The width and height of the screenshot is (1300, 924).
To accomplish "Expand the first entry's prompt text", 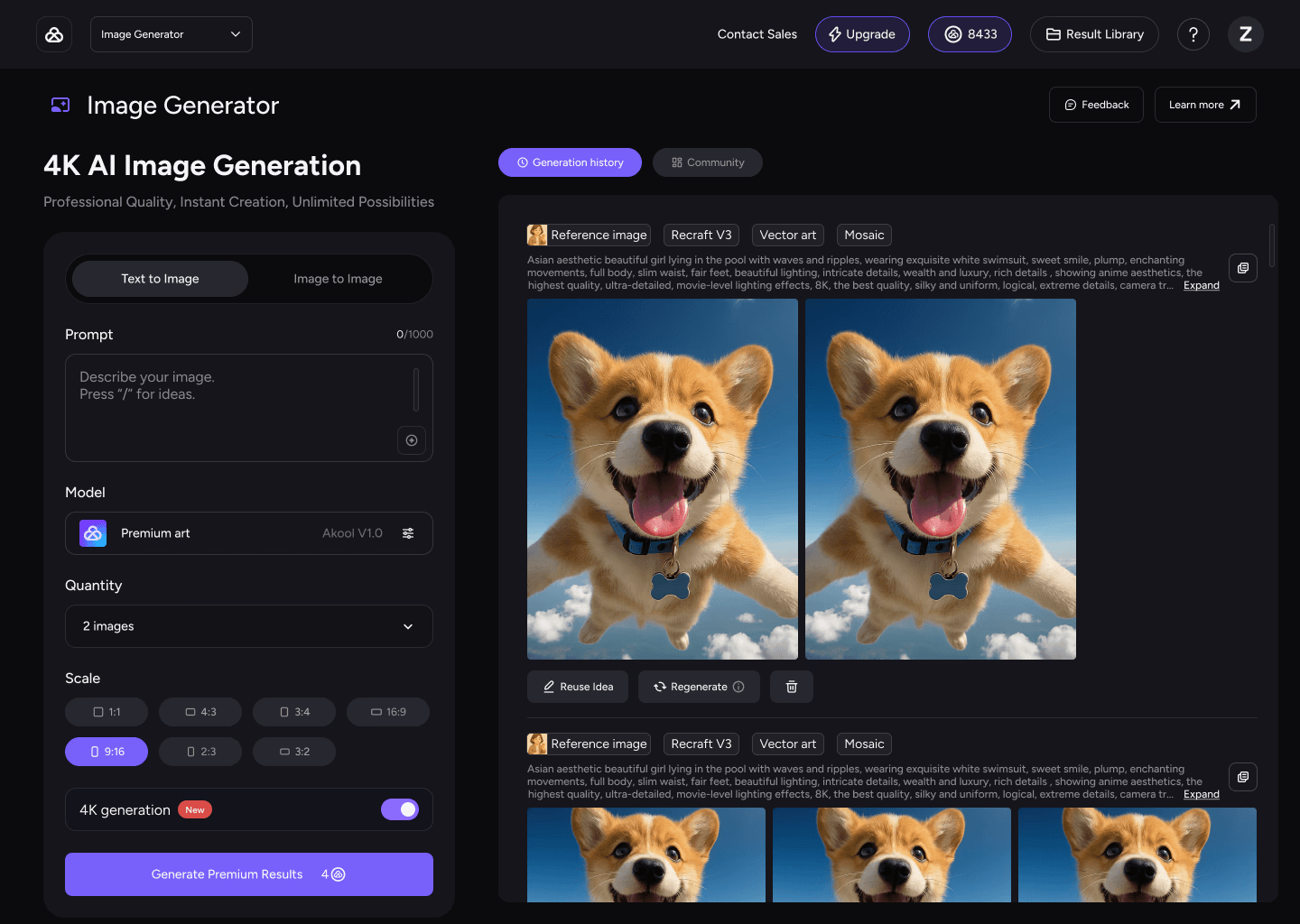I will point(1201,285).
